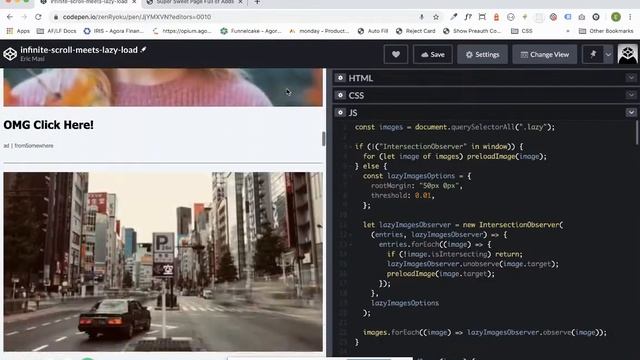Click the blue tag extension icon

pyautogui.click(x=568, y=17)
